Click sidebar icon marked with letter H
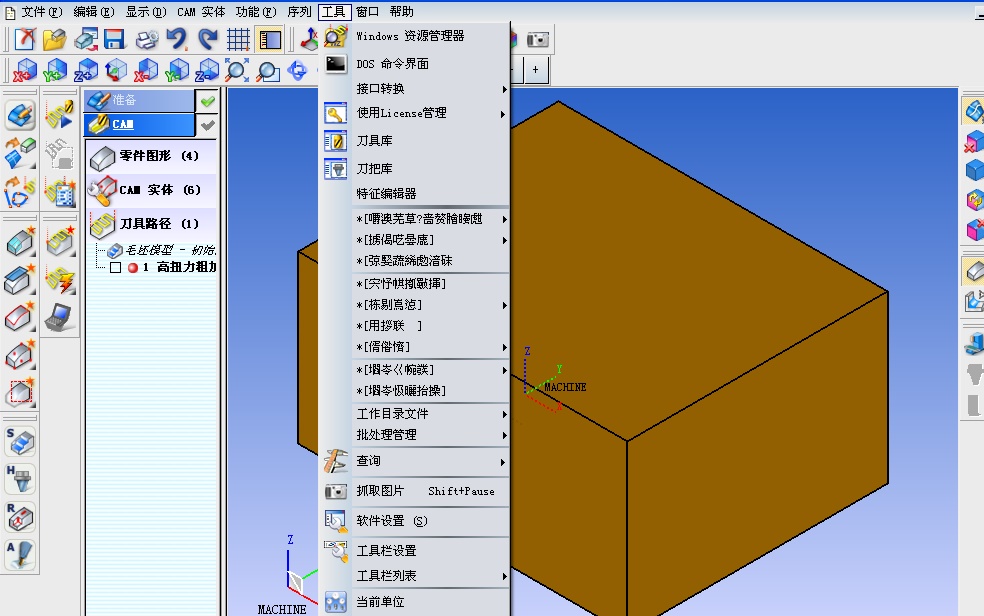 (21, 479)
